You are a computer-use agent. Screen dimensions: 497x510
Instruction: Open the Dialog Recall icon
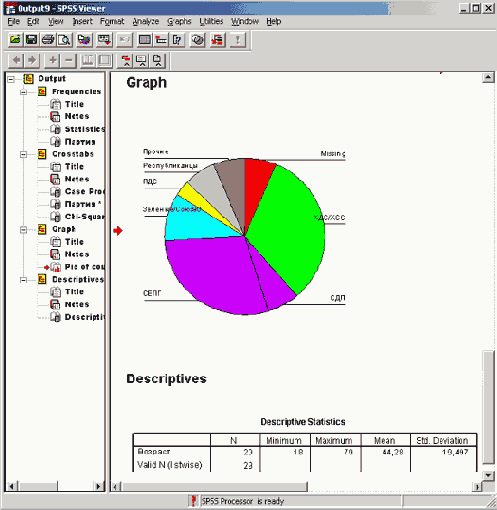click(104, 40)
